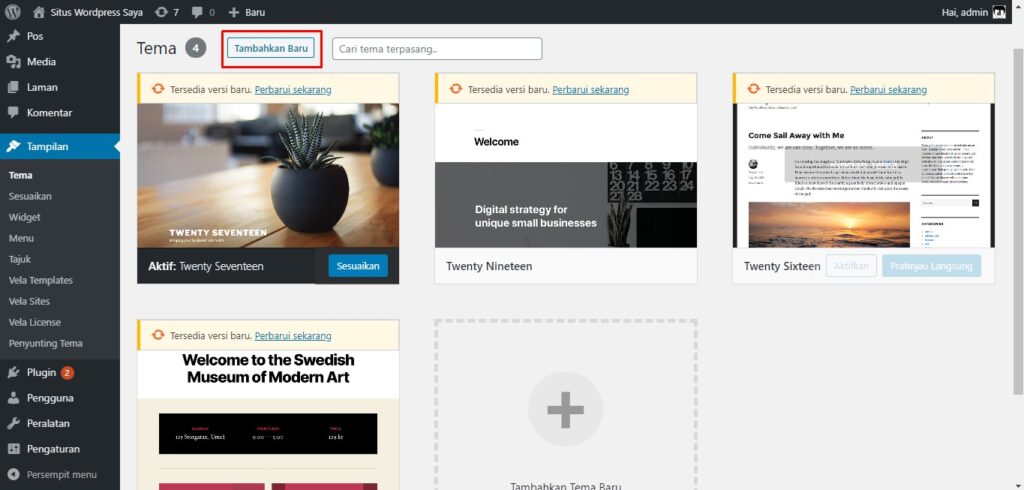Click the Twenty Nineteen theme name
Viewport: 1024px width, 490px height.
tap(489, 266)
